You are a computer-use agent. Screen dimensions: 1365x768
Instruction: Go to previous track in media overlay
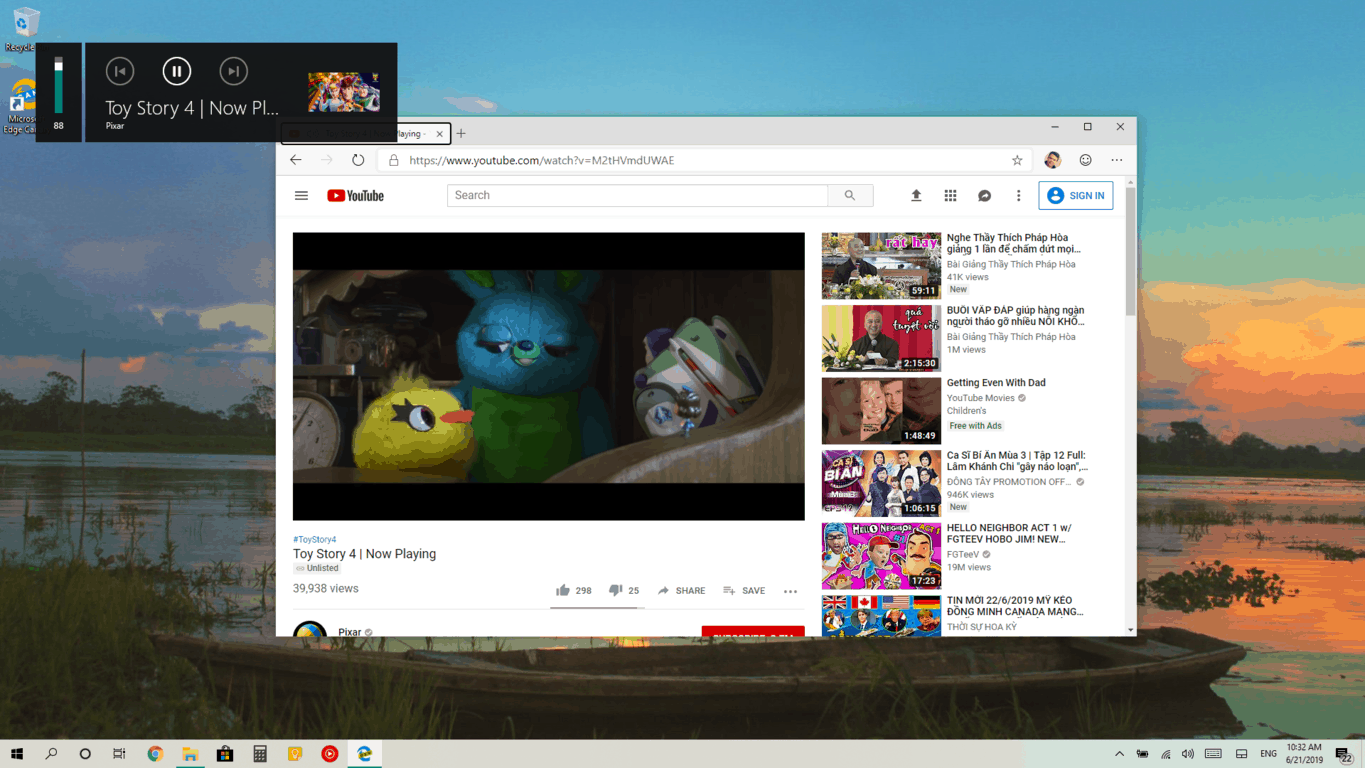click(120, 71)
